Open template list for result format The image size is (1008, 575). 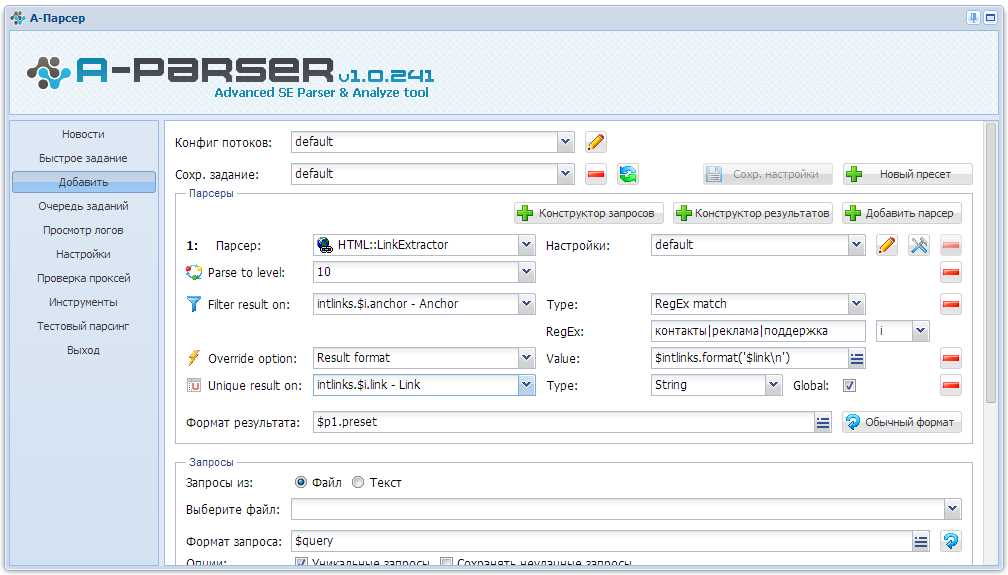coord(823,423)
